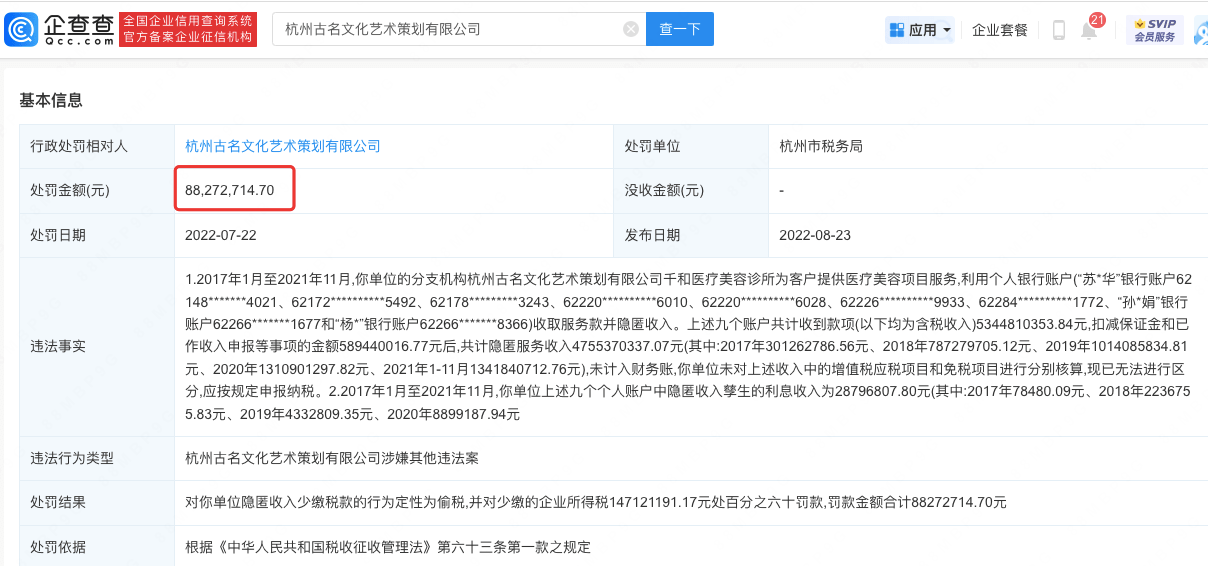
Task: Click the 处罚依据 legal basis text
Action: (x=388, y=546)
